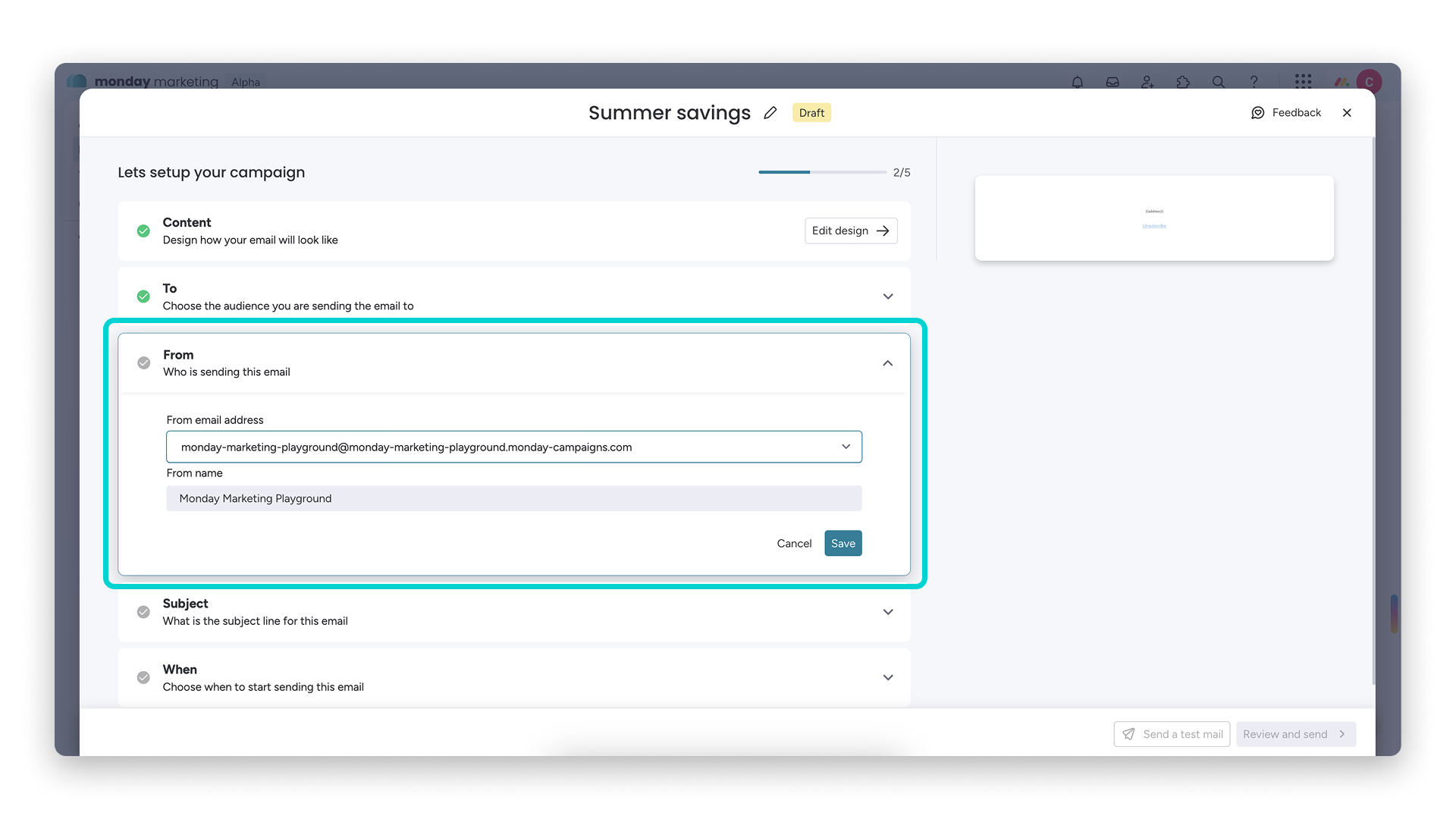Screen dimensions: 1456x819
Task: Click the invite members person icon
Action: (x=1147, y=82)
